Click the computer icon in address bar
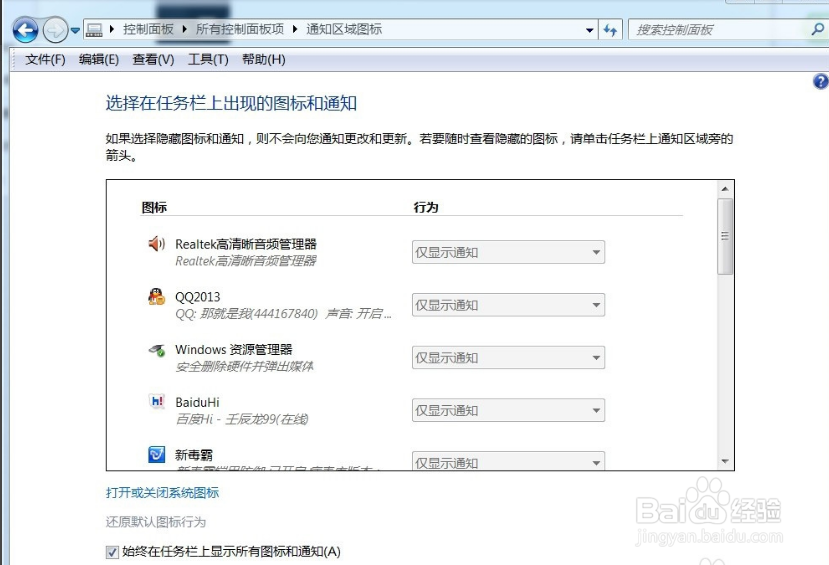The height and width of the screenshot is (565, 829). tap(94, 30)
